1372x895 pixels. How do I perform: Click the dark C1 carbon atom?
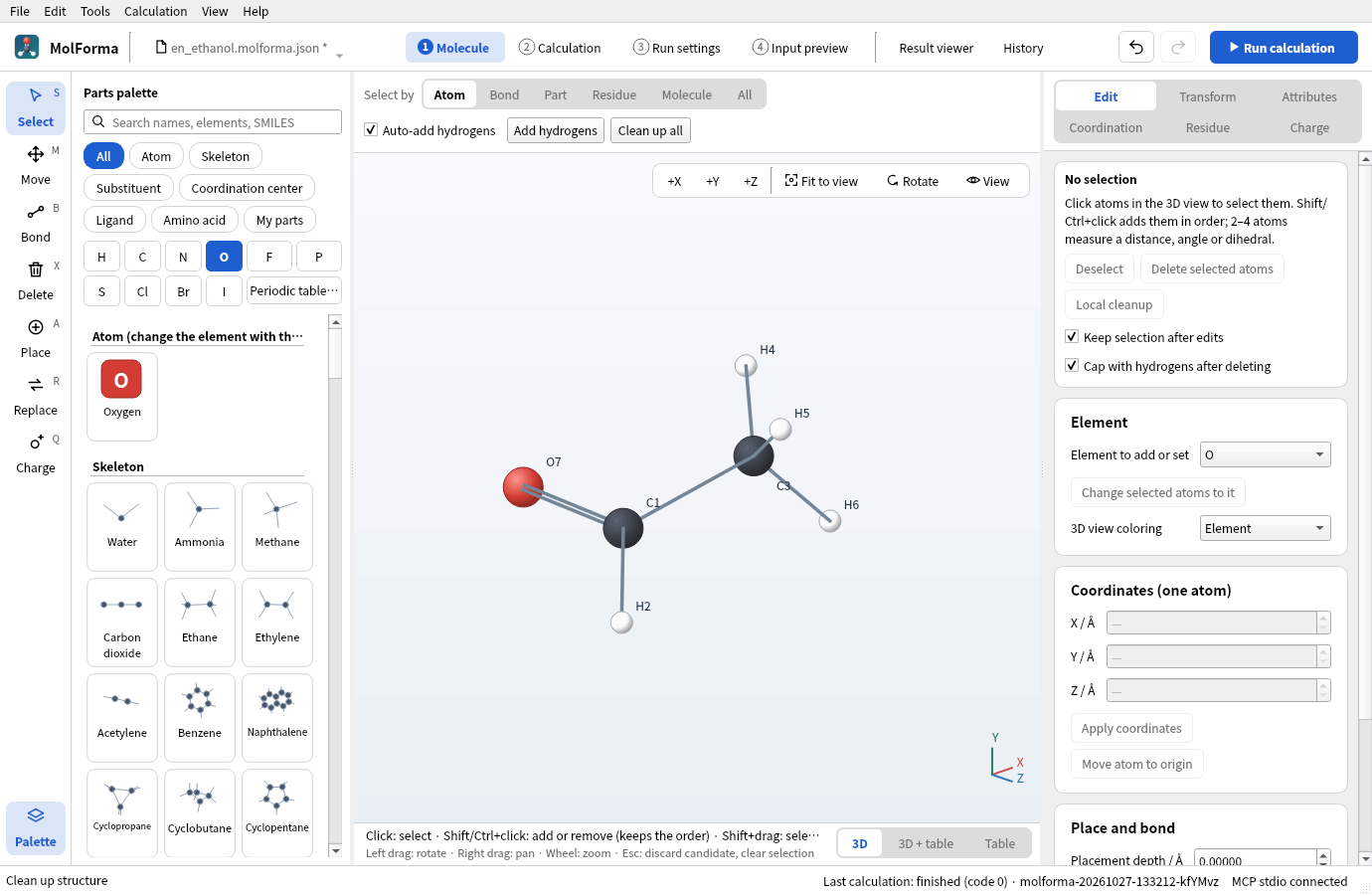(623, 528)
